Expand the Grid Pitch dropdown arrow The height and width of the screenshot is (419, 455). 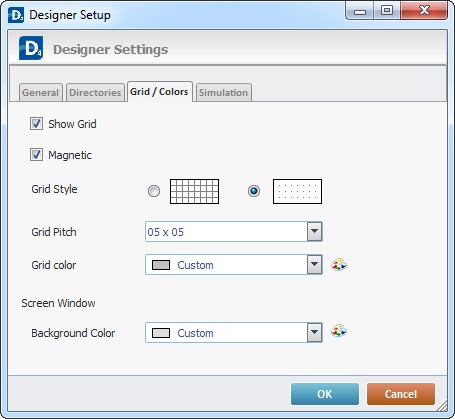tap(314, 232)
